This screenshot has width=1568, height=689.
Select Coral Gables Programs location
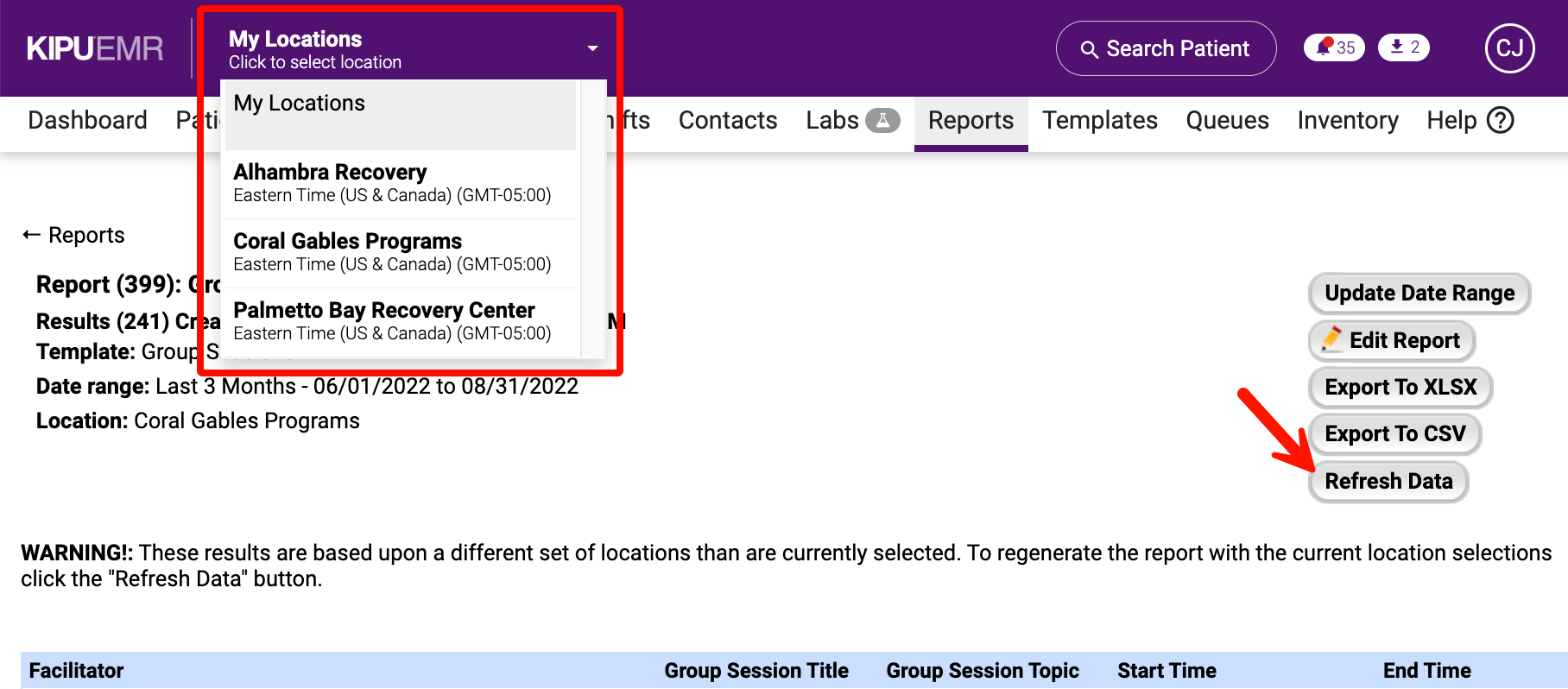(392, 252)
